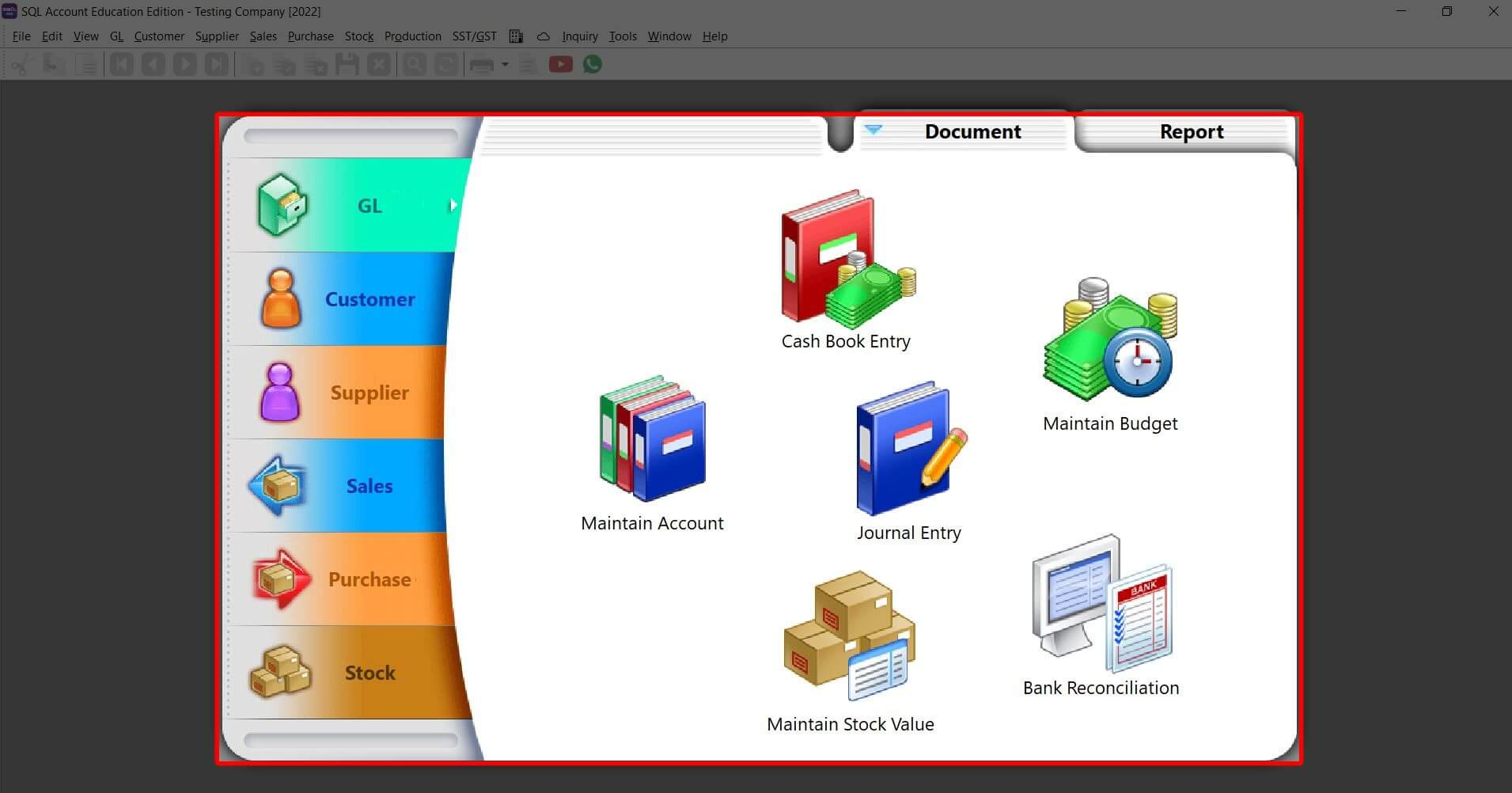This screenshot has height=793, width=1512.
Task: Open the Maintain Budget icon
Action: coord(1110,340)
